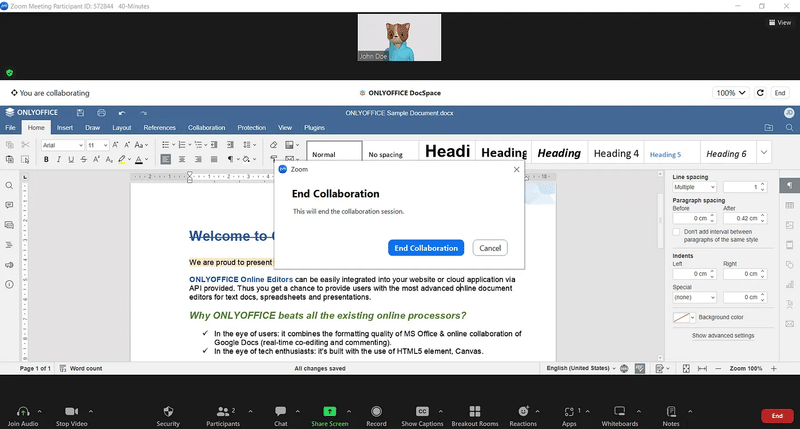Open headings navigation in left sidebar

pyautogui.click(x=9, y=245)
